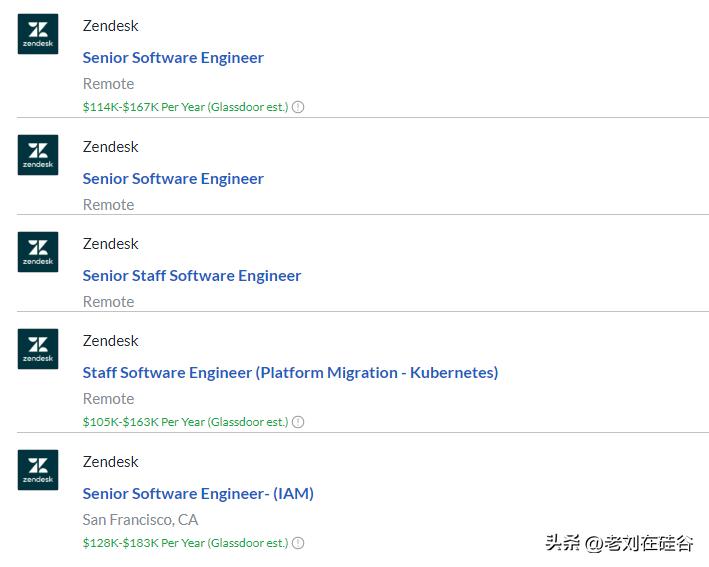
Task: Open the Staff Software Engineer (Platform Migration - Kubernetes) link
Action: (x=290, y=373)
